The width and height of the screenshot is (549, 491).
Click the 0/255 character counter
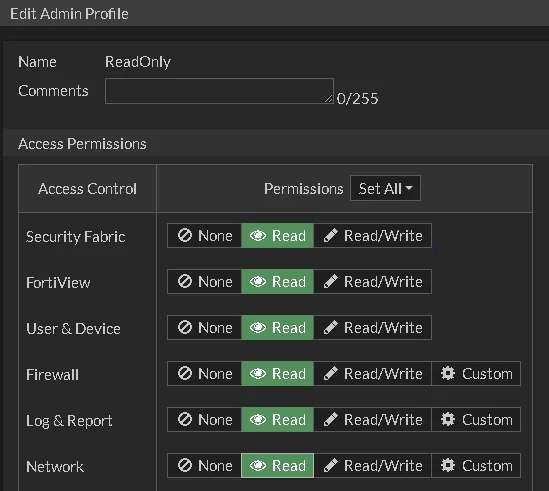[357, 99]
